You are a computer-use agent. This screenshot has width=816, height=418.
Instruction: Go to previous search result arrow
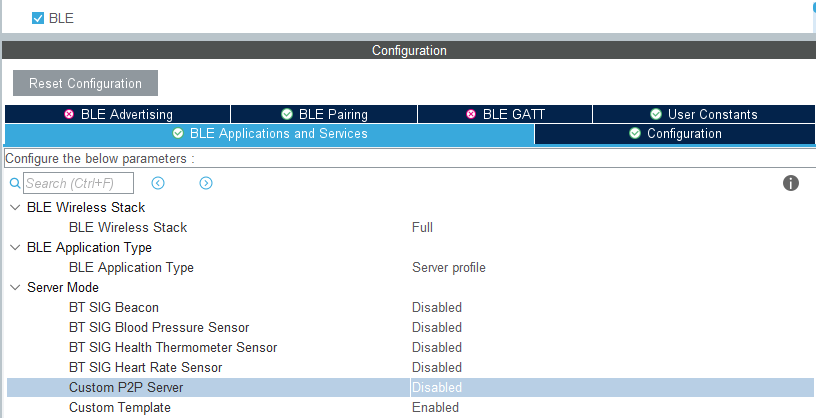[158, 183]
